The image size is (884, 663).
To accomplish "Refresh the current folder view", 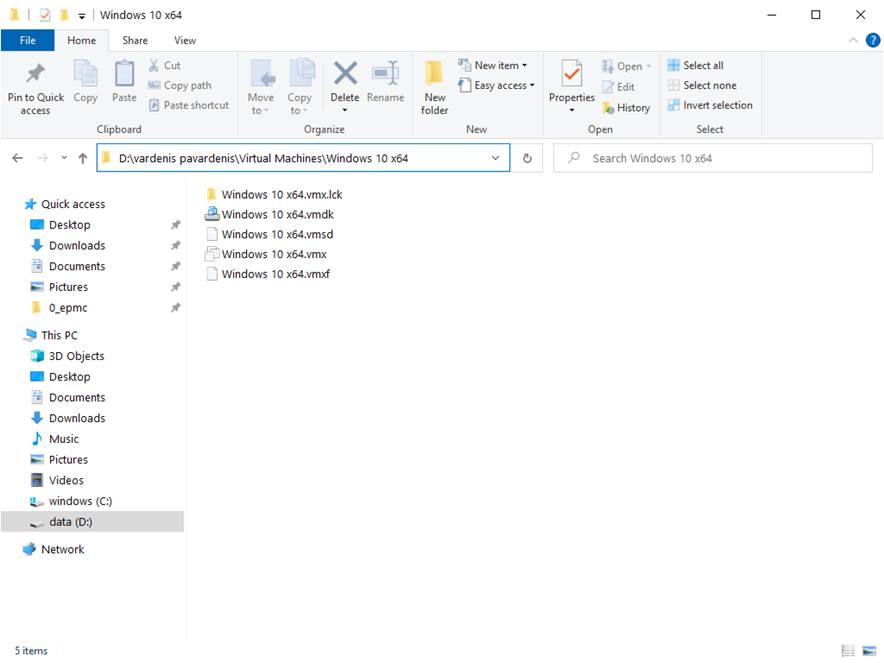I will [527, 158].
